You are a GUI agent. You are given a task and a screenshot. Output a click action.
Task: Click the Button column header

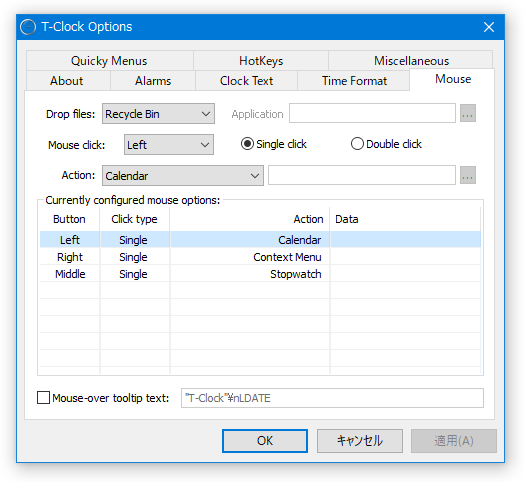70,219
